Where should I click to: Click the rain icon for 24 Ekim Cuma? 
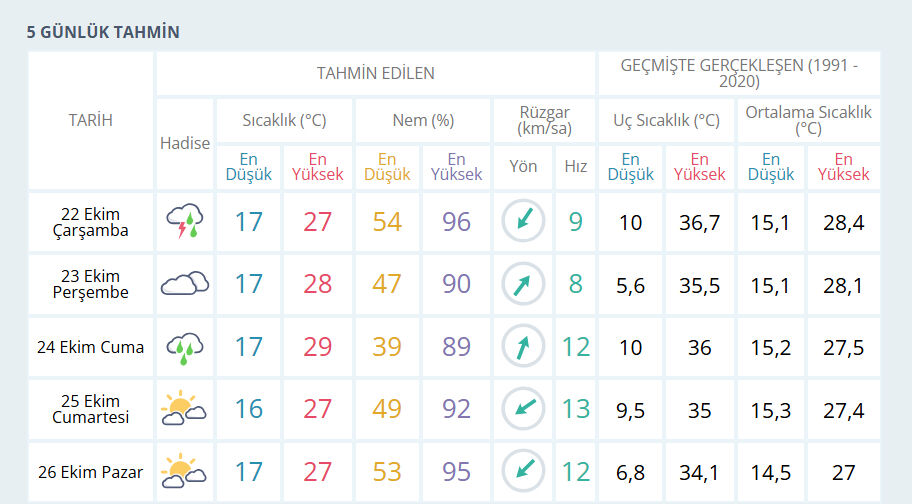[185, 347]
